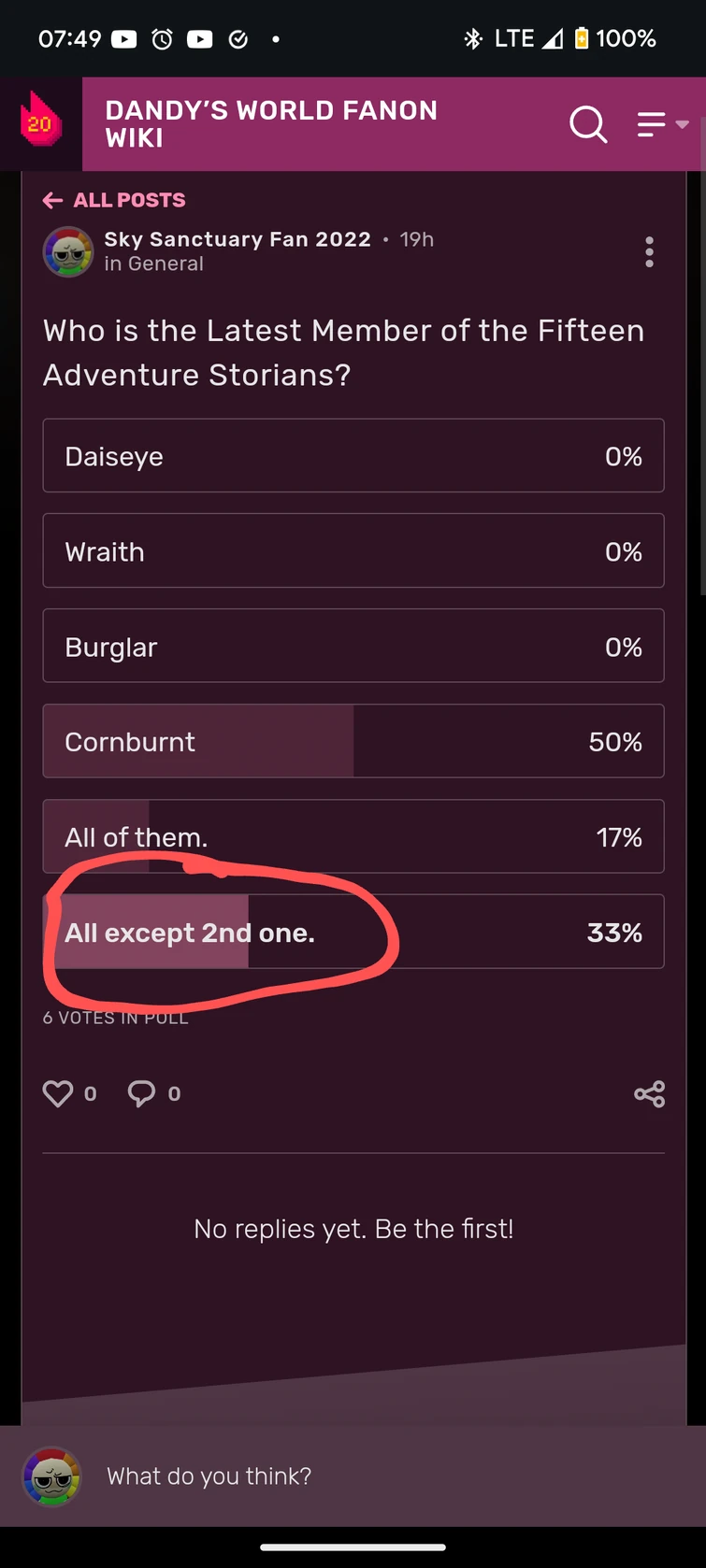The height and width of the screenshot is (1568, 706).
Task: Open Sky Sanctuary Fan 2022's profile
Action: [x=237, y=239]
